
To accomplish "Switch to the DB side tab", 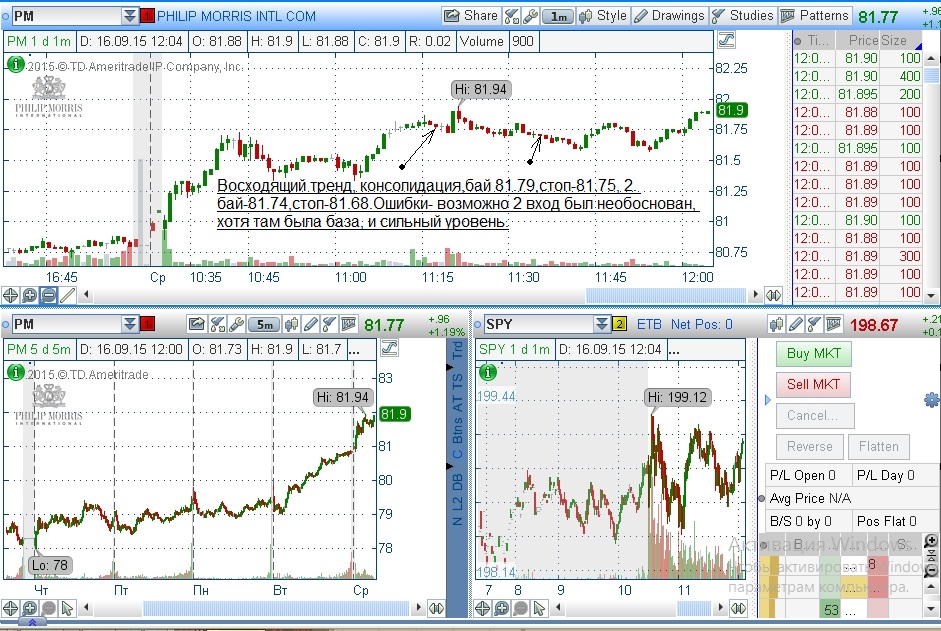I will coord(457,482).
